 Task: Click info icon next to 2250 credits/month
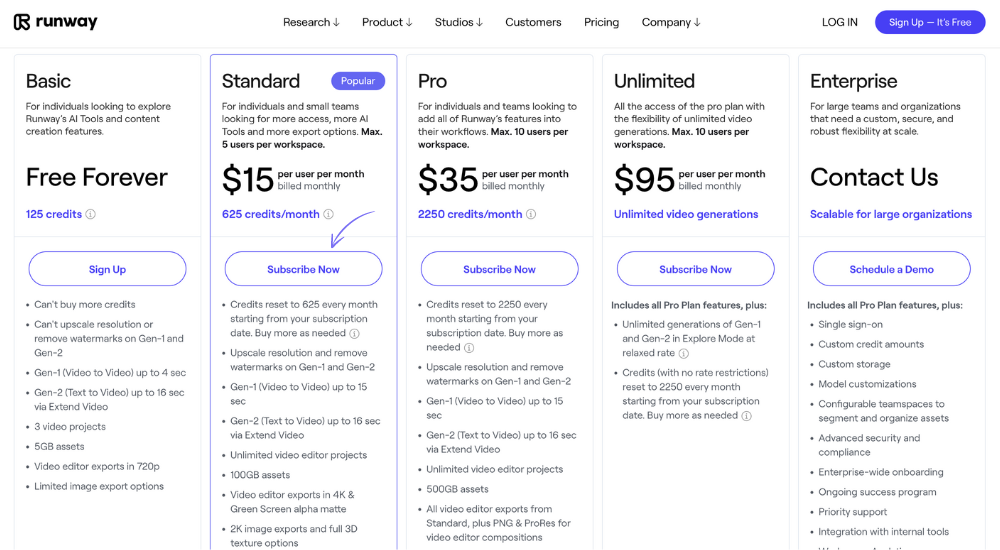point(531,214)
